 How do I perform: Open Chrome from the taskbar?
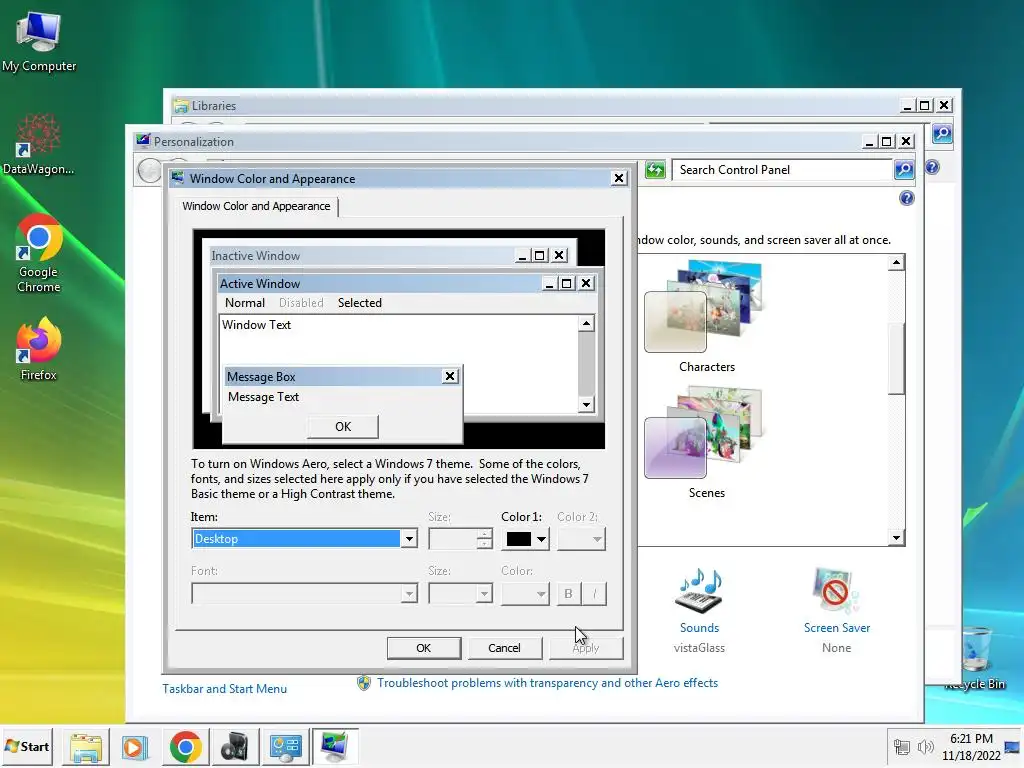tap(185, 747)
